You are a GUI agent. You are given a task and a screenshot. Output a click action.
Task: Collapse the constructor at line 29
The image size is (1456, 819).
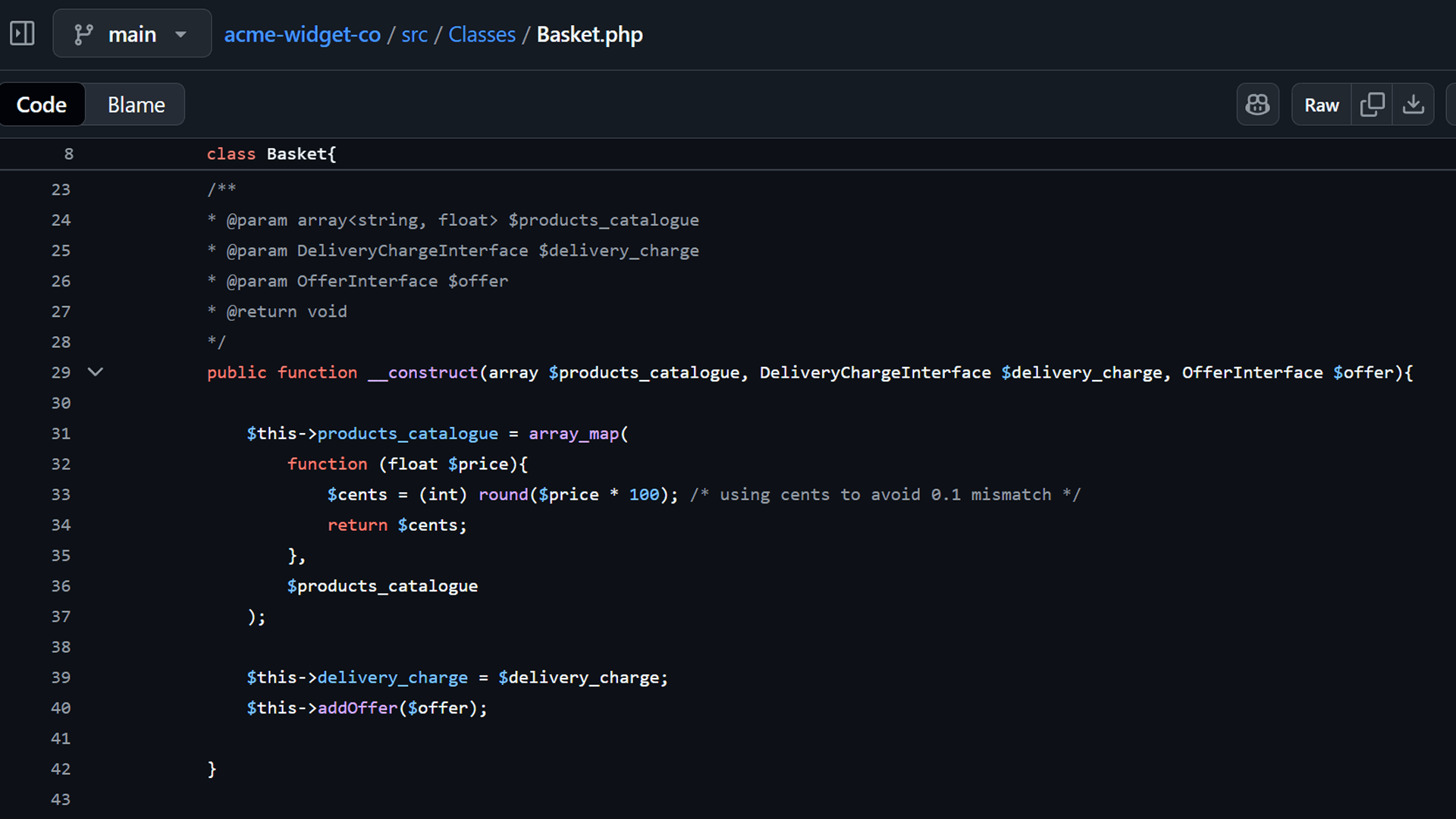coord(95,372)
